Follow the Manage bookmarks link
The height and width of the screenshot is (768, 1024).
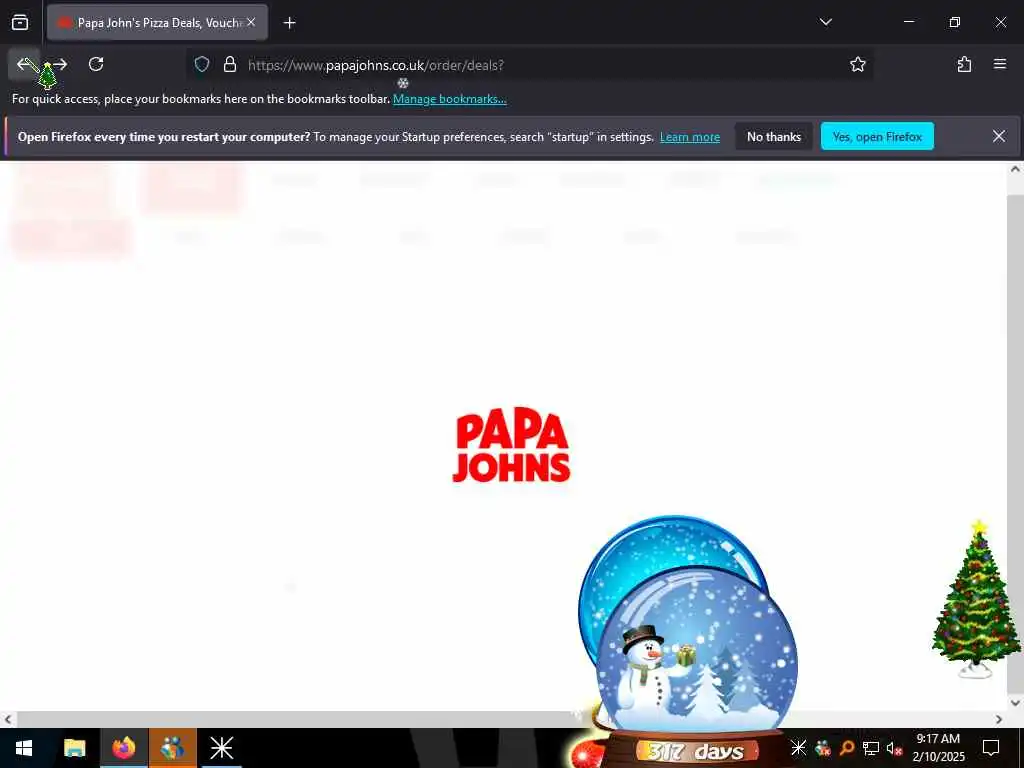[449, 99]
